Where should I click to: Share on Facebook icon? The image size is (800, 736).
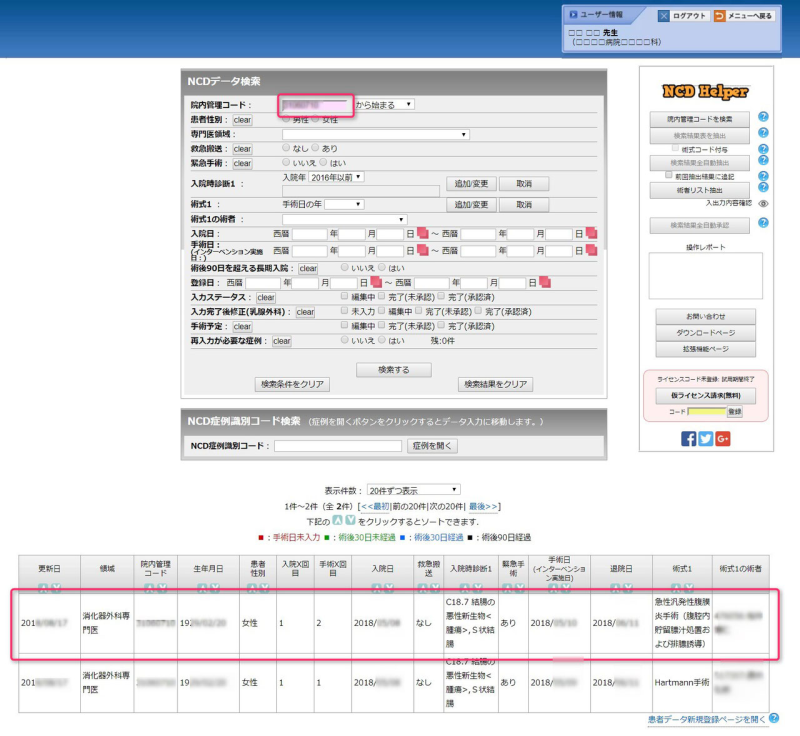point(688,439)
